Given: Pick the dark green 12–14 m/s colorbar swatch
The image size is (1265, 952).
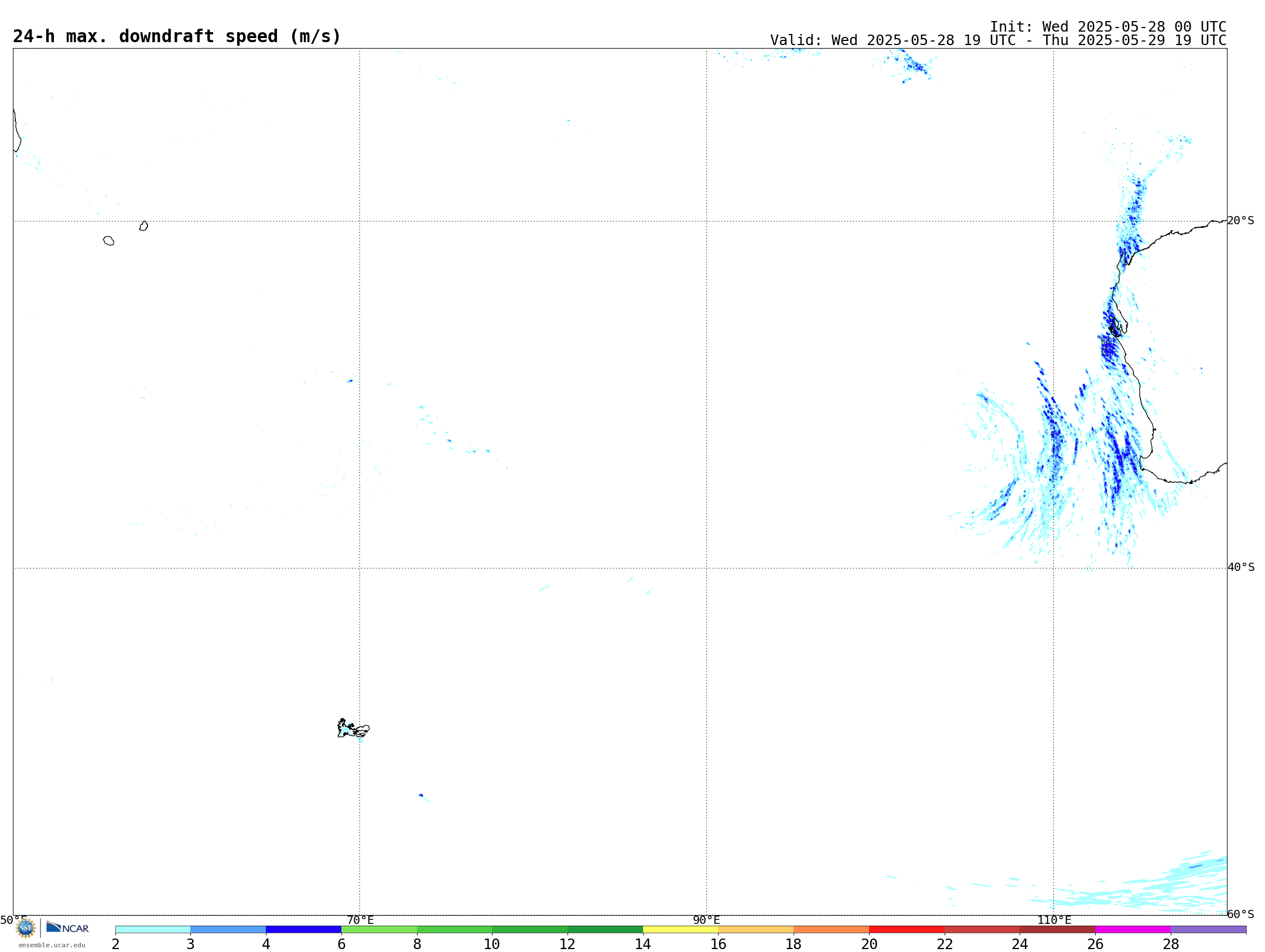Looking at the screenshot, I should coord(605,930).
